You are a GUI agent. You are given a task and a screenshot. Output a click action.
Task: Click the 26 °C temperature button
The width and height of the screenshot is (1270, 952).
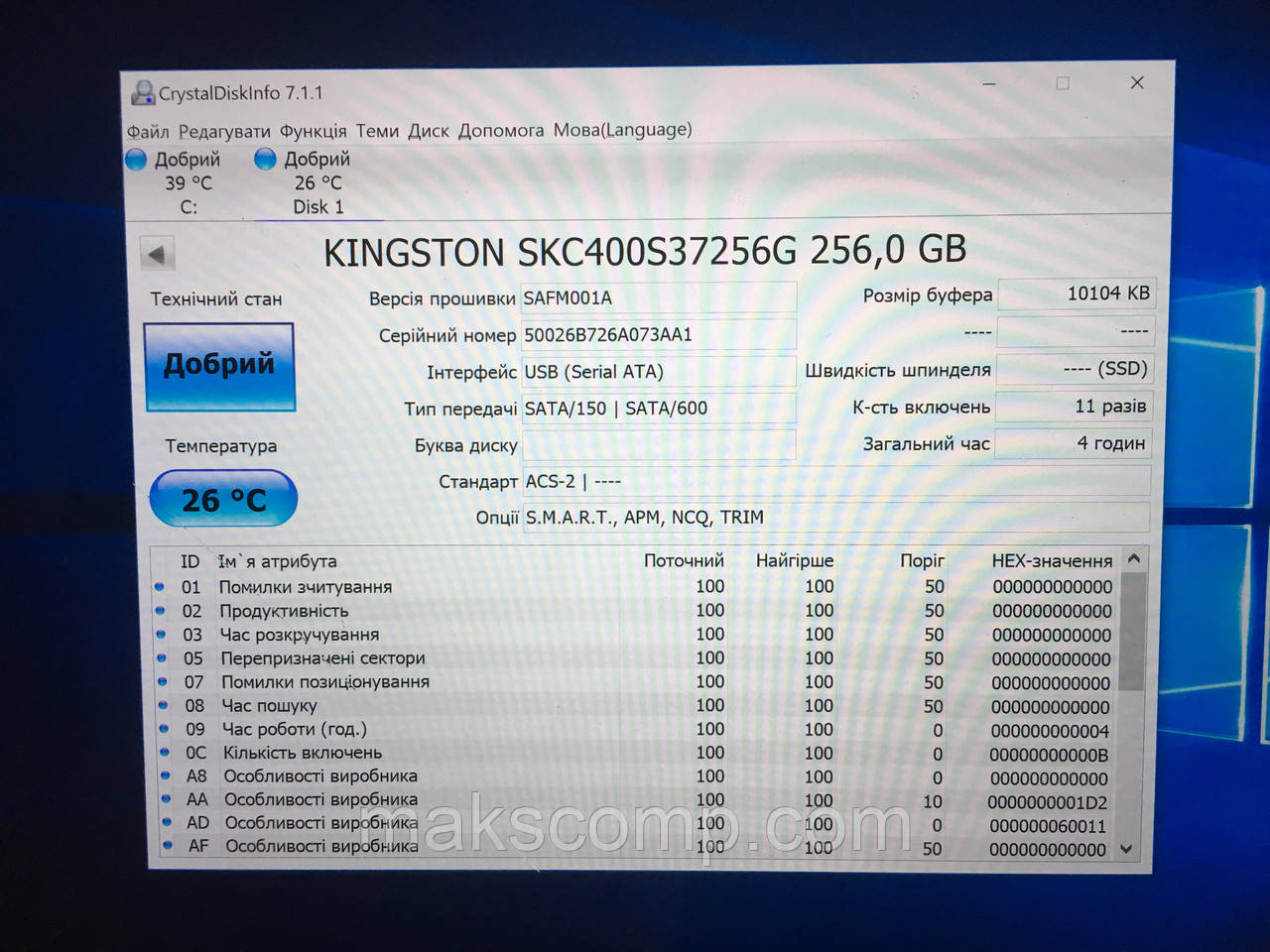tap(223, 500)
